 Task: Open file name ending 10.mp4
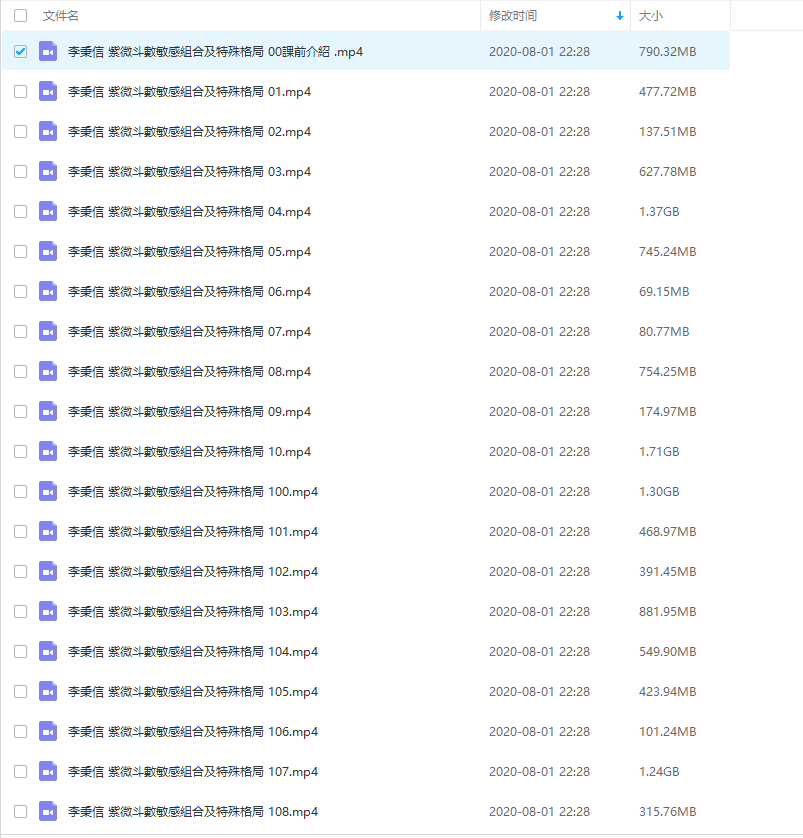pos(189,452)
